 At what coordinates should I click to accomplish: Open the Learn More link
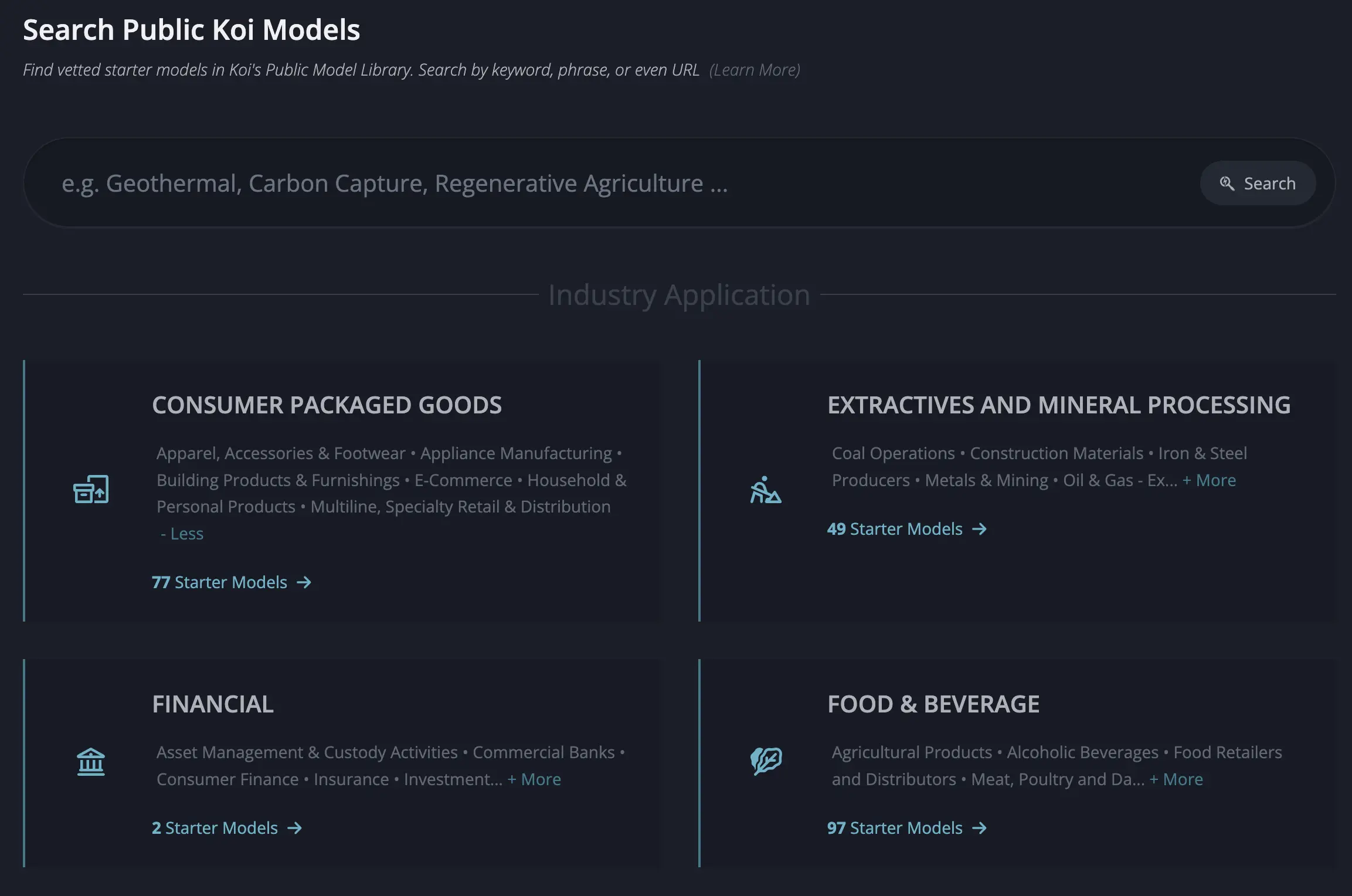755,70
